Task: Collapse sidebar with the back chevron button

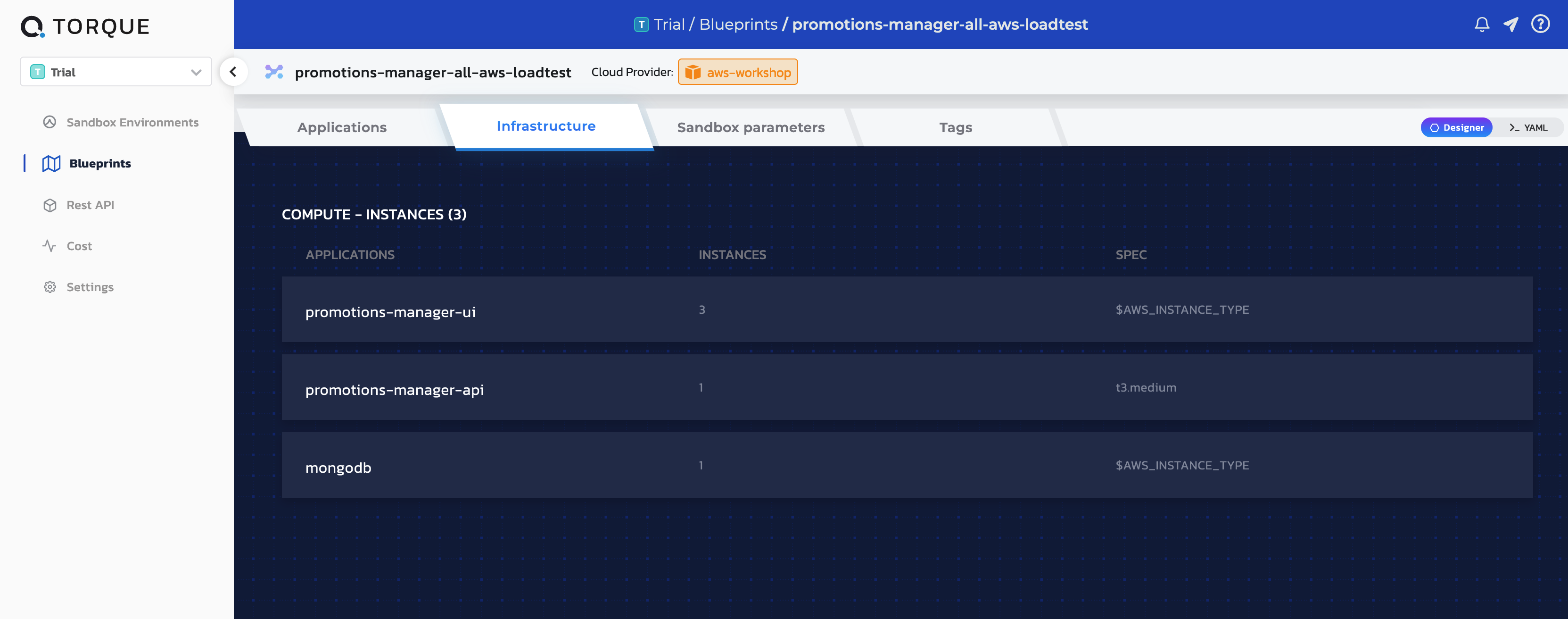Action: pyautogui.click(x=233, y=72)
